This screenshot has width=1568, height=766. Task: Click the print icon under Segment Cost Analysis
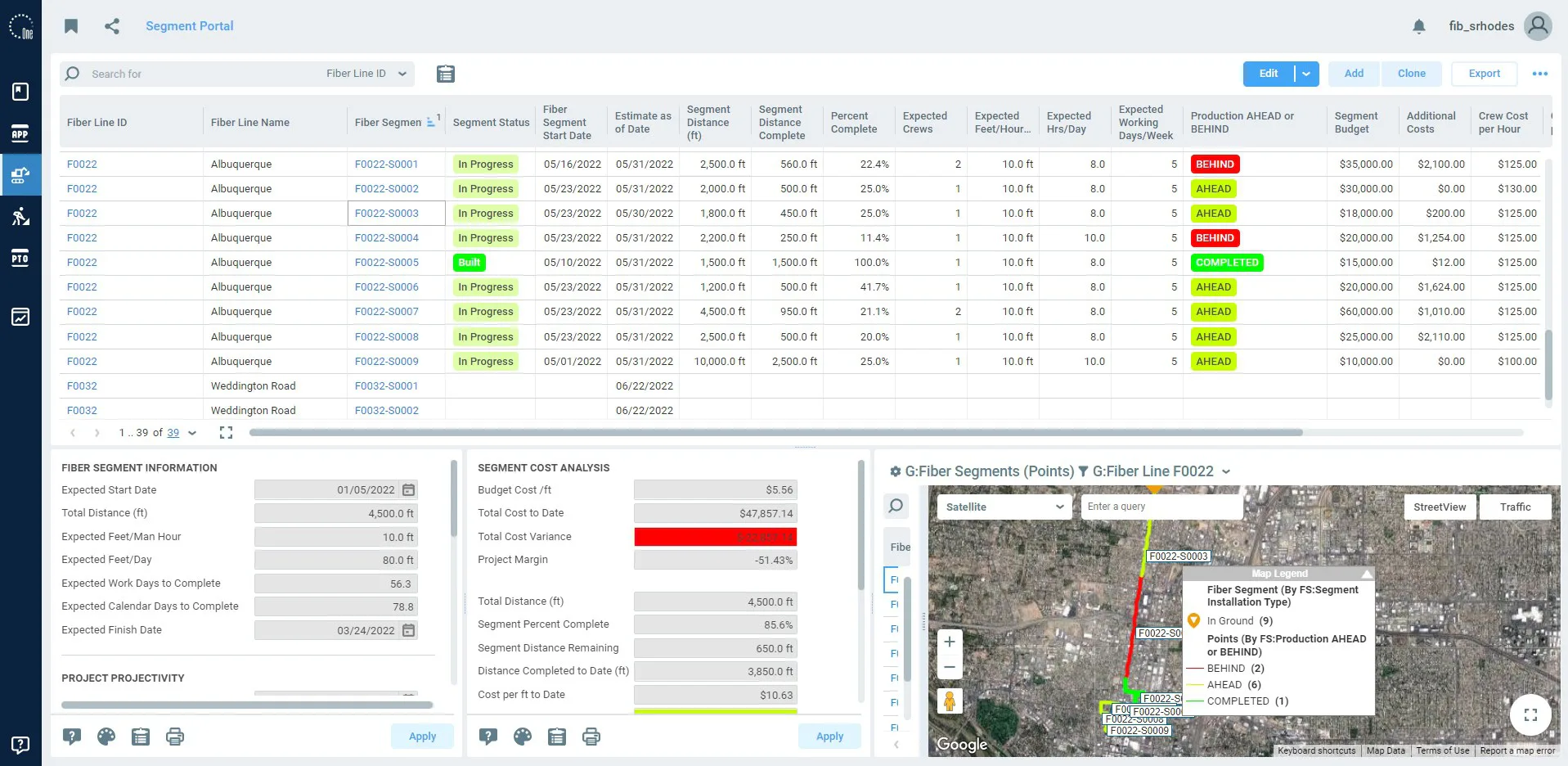point(591,737)
